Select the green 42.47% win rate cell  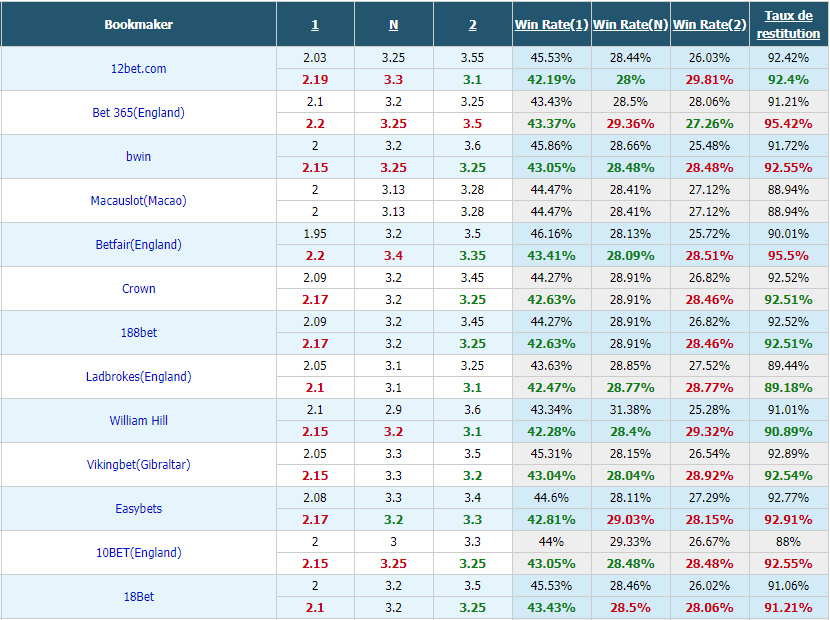click(551, 388)
